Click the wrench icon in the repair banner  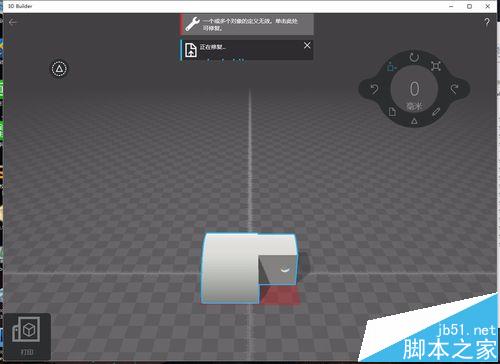192,24
